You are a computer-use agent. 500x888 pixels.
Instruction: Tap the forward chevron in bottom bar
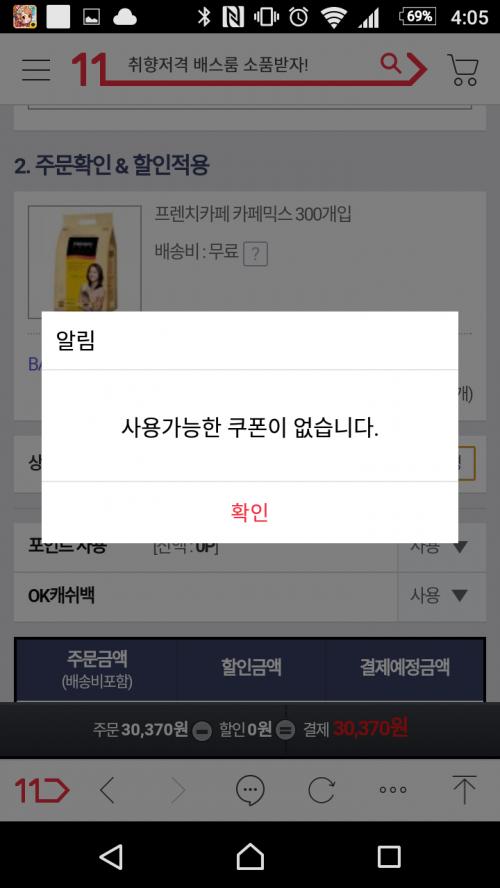coord(178,789)
